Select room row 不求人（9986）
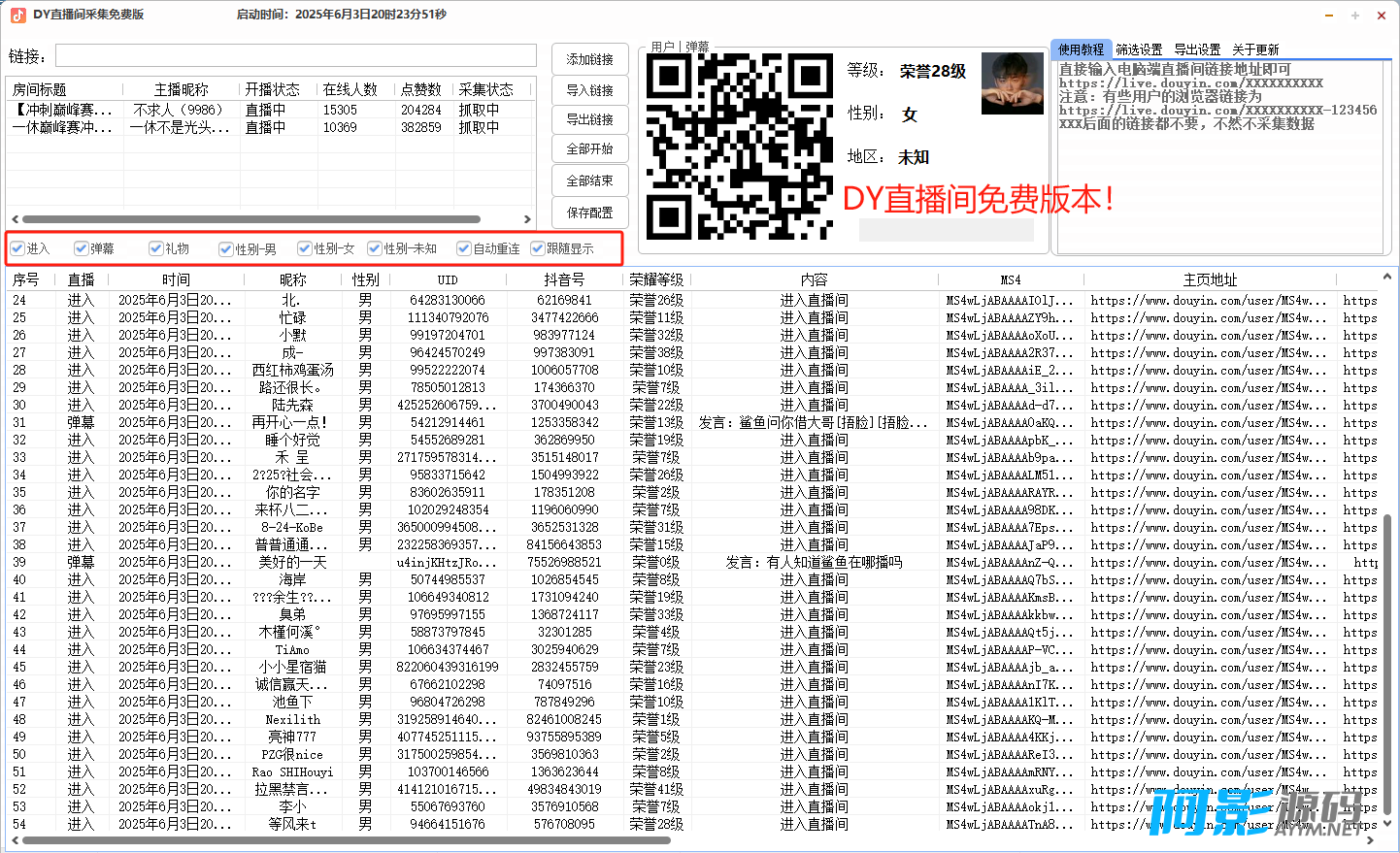The image size is (1400, 853). [270, 110]
